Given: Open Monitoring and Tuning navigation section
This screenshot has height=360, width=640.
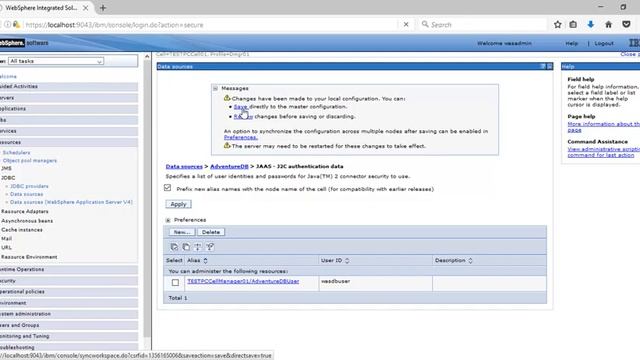Looking at the screenshot, I should coord(69,336).
